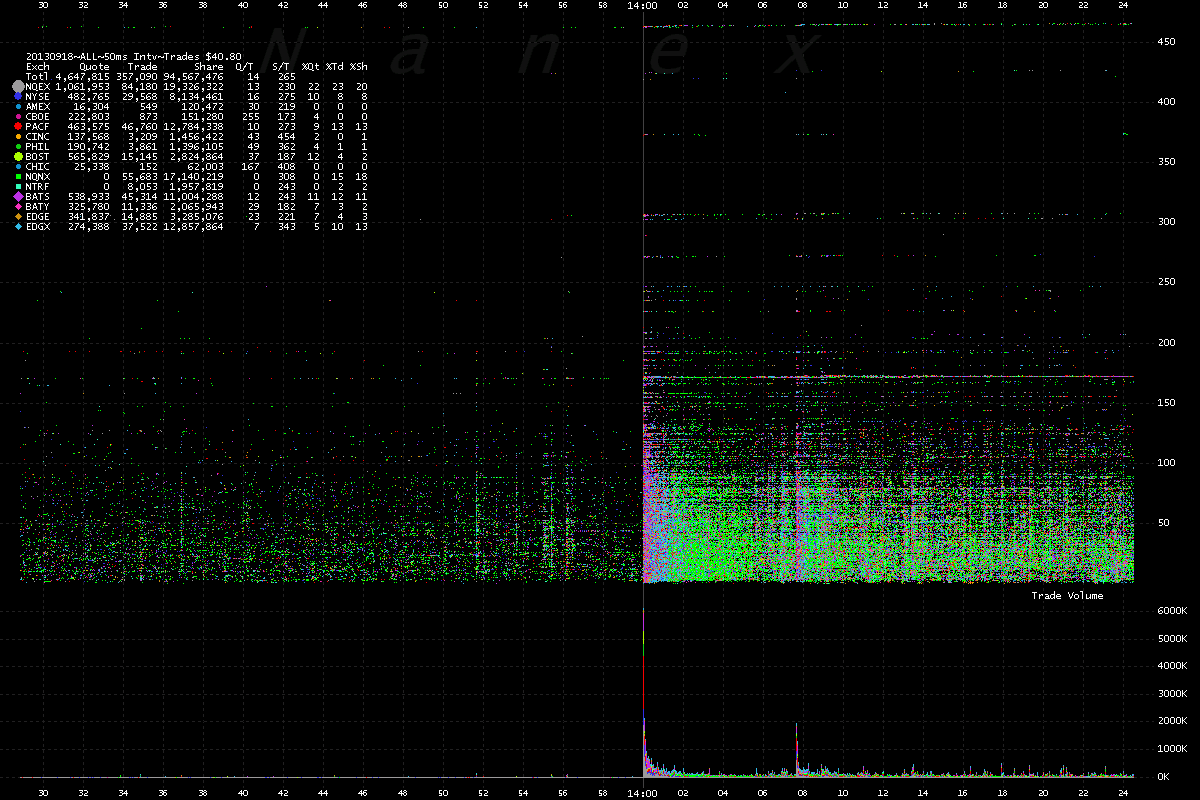
Task: Click the 'Exch' column header
Action: (38, 67)
